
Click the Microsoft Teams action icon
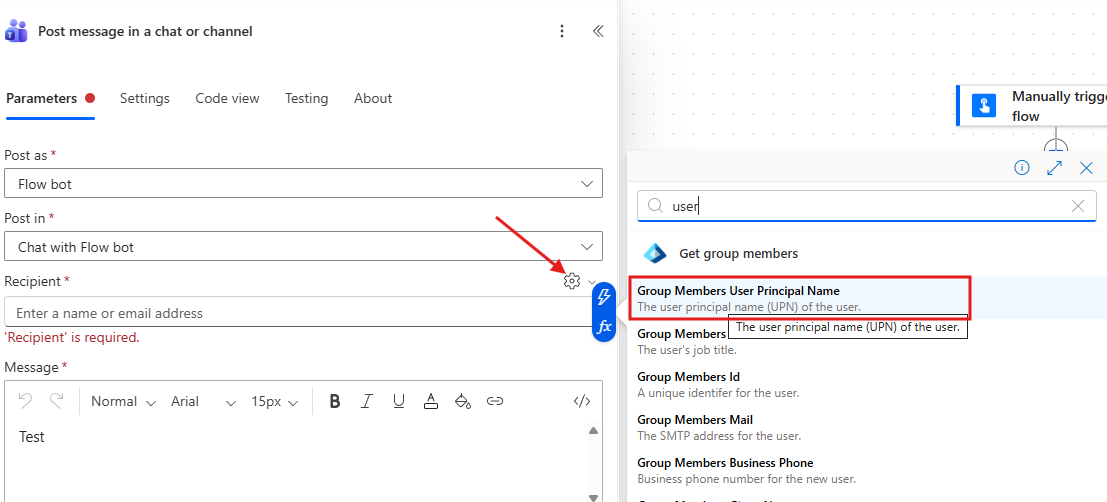tap(16, 31)
